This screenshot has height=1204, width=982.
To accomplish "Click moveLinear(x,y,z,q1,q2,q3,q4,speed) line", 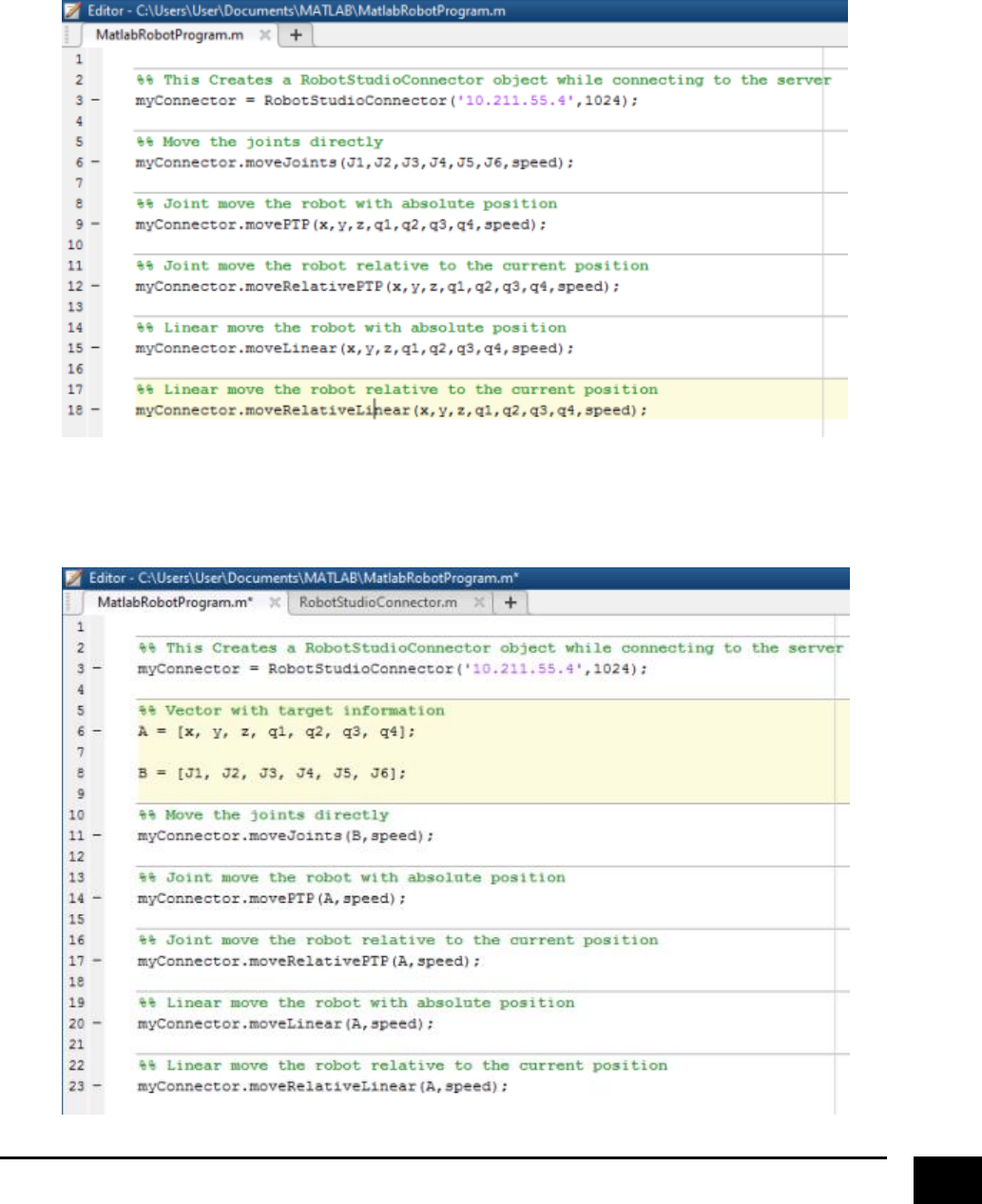I will pos(355,349).
